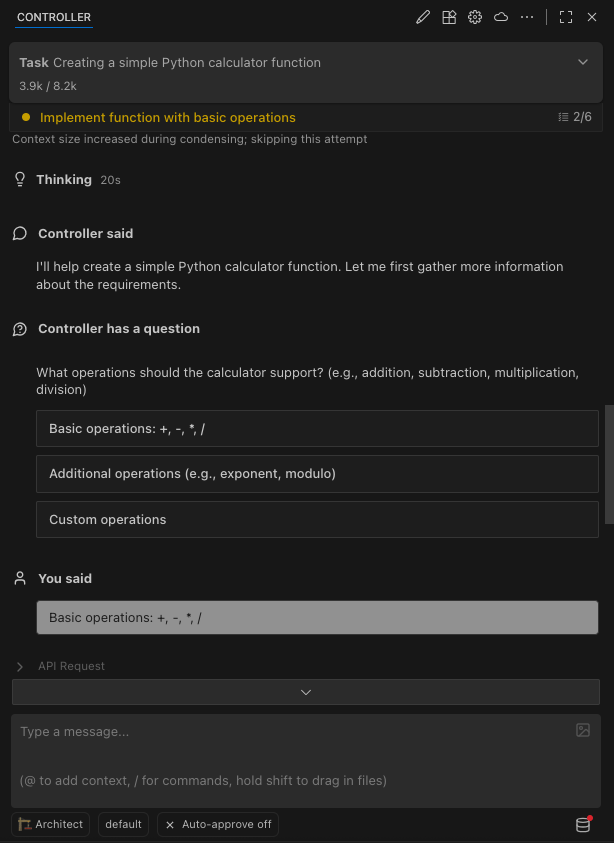Toggle Auto-approve off setting
Viewport: 614px width, 843px height.
(218, 825)
